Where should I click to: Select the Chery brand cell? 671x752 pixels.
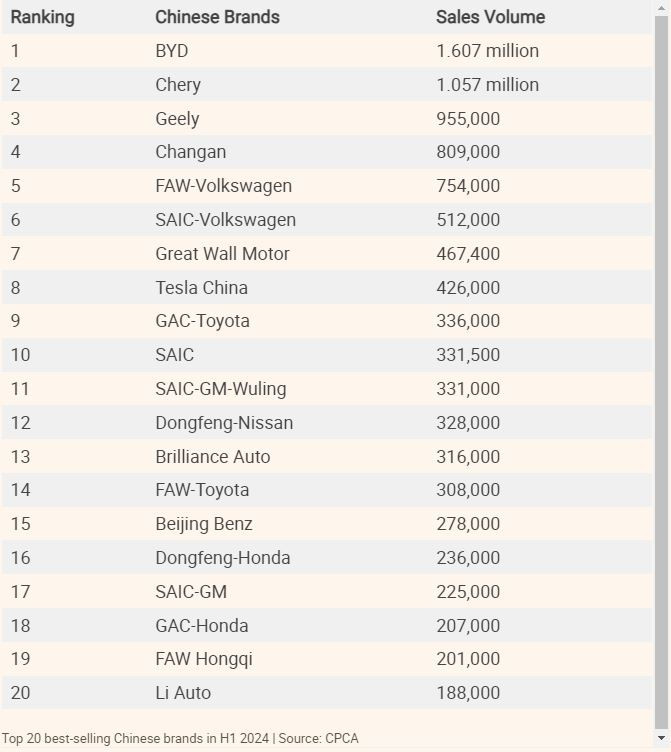[178, 85]
